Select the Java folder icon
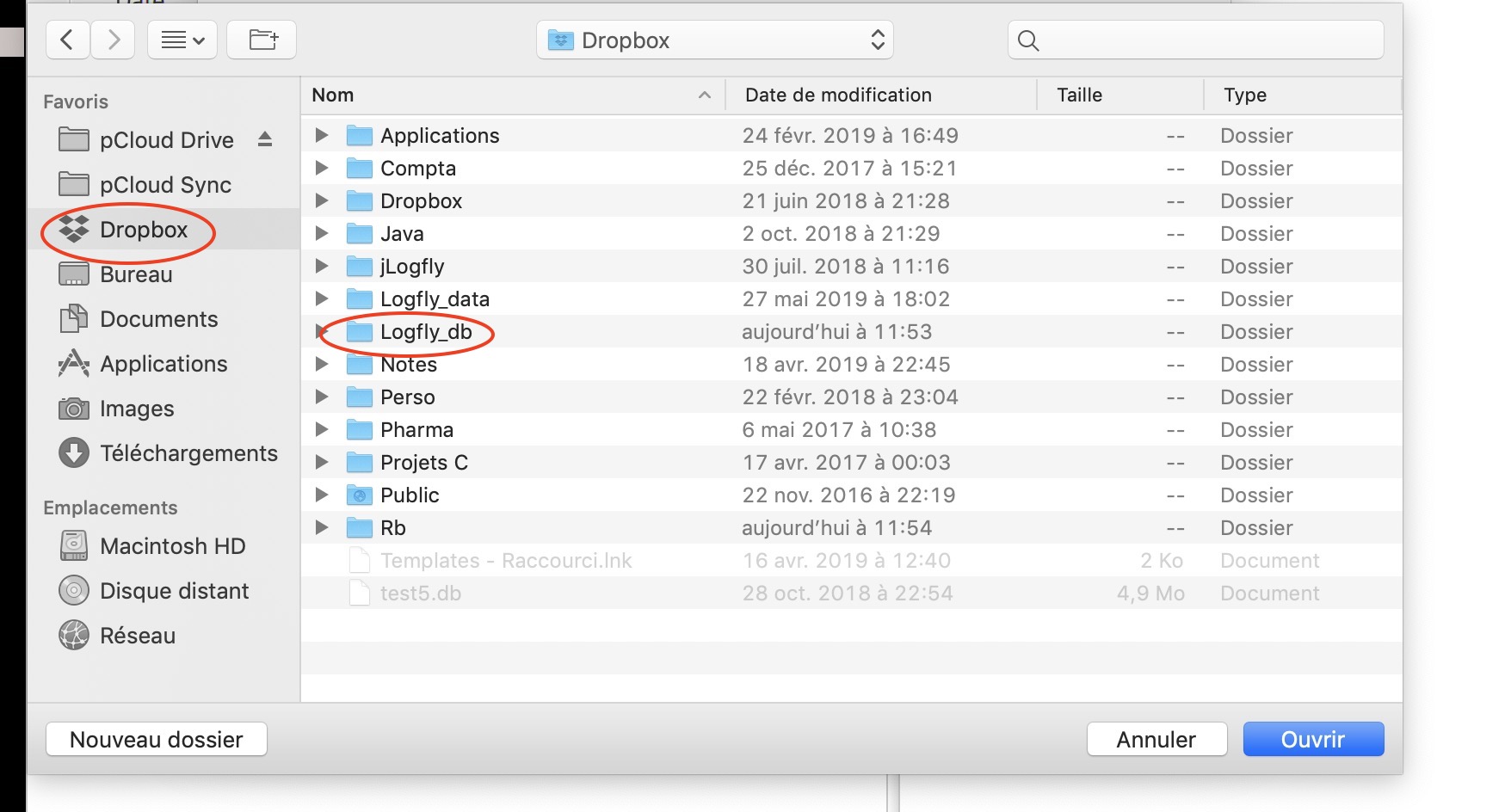 tap(359, 233)
